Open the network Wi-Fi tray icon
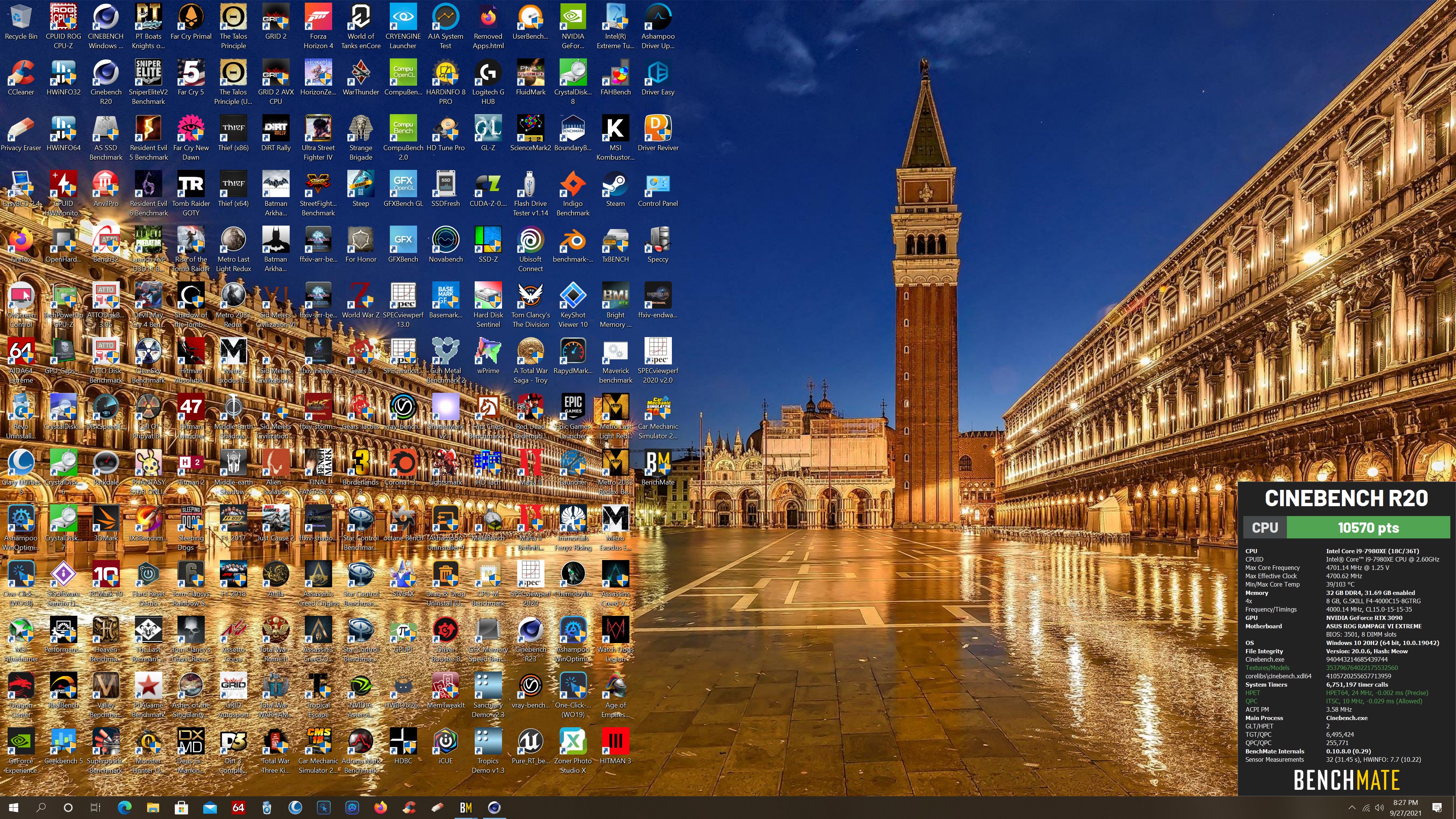Viewport: 1456px width, 819px height. (1365, 808)
